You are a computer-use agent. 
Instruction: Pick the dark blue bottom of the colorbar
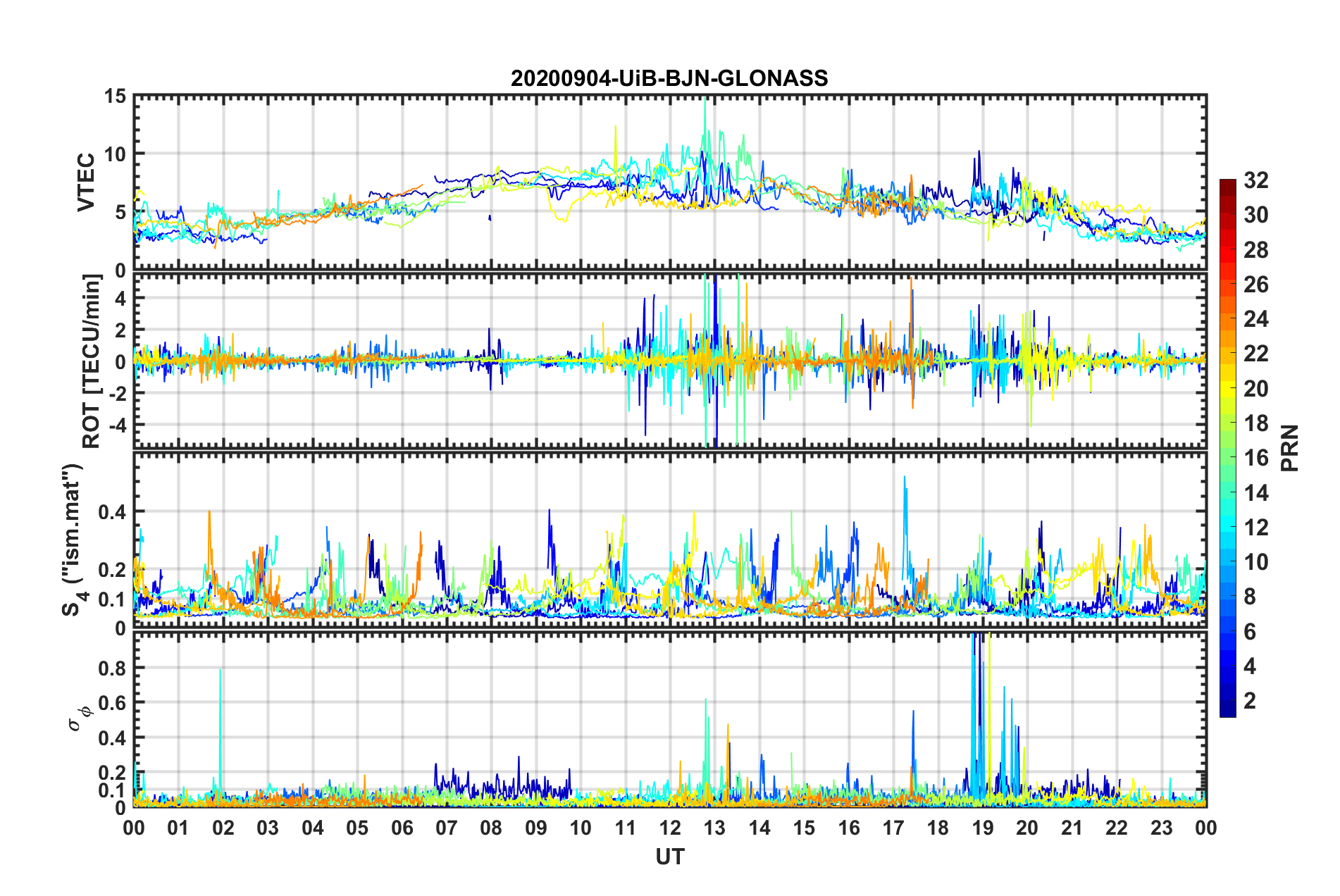[1227, 711]
